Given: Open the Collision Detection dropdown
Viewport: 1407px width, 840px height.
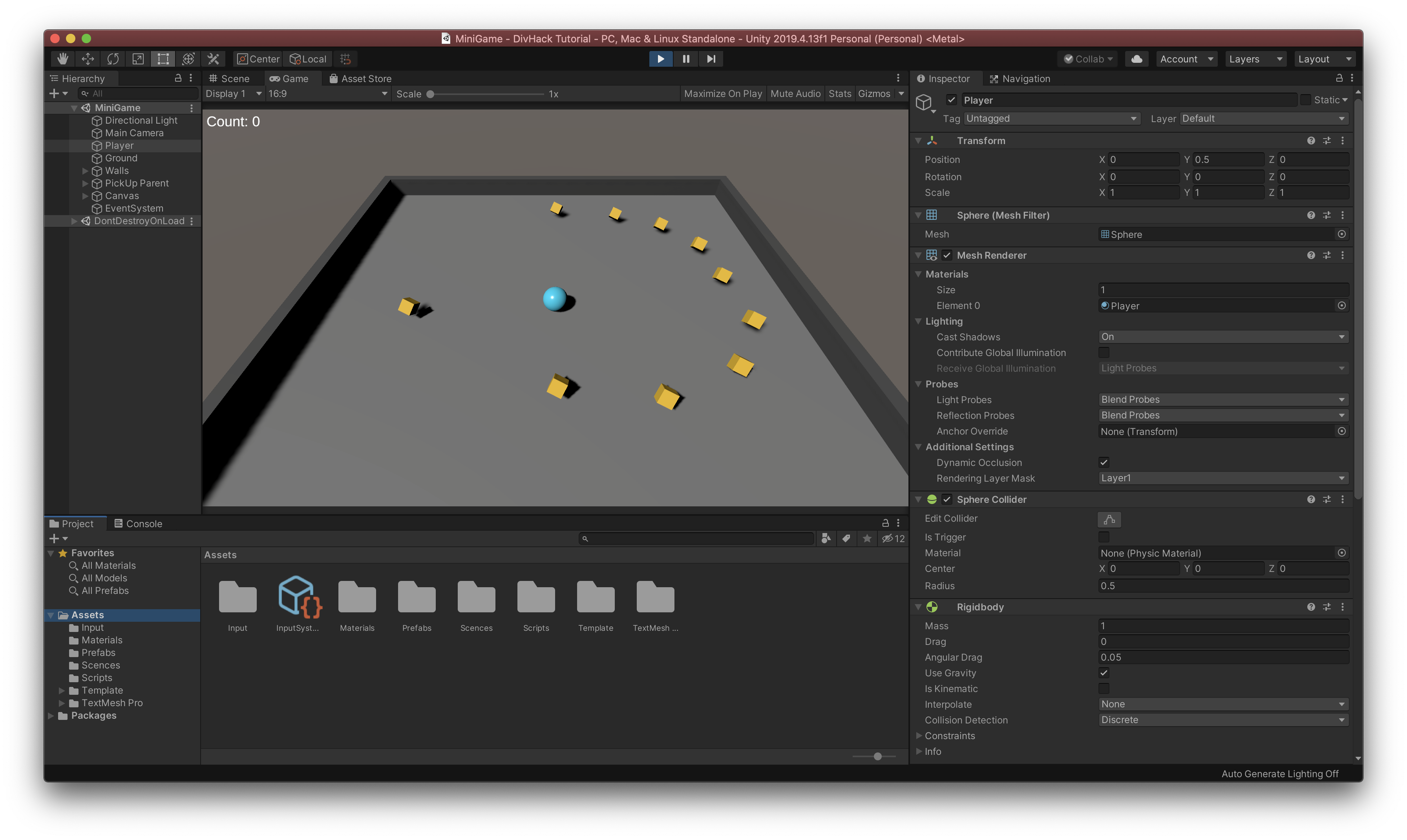Looking at the screenshot, I should pos(1222,720).
